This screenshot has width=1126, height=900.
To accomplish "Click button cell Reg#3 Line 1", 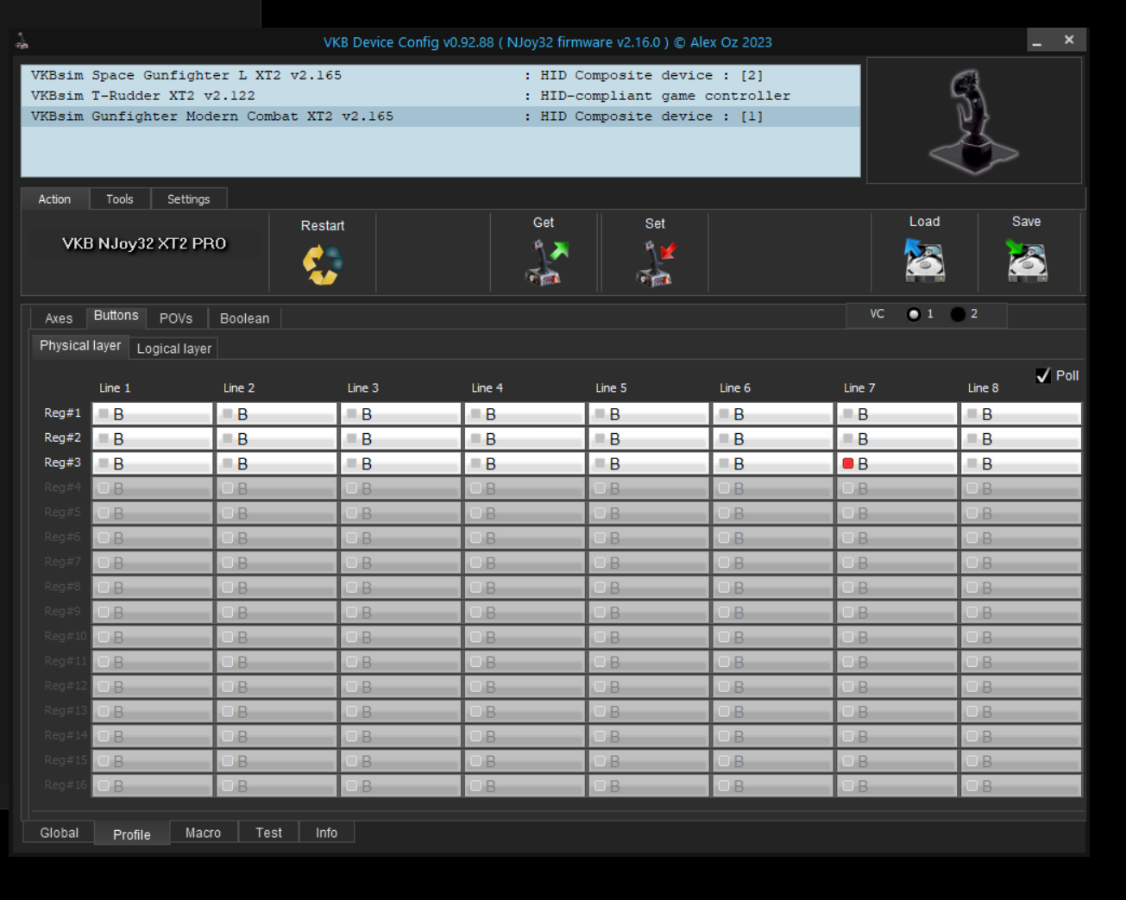I will pyautogui.click(x=152, y=463).
